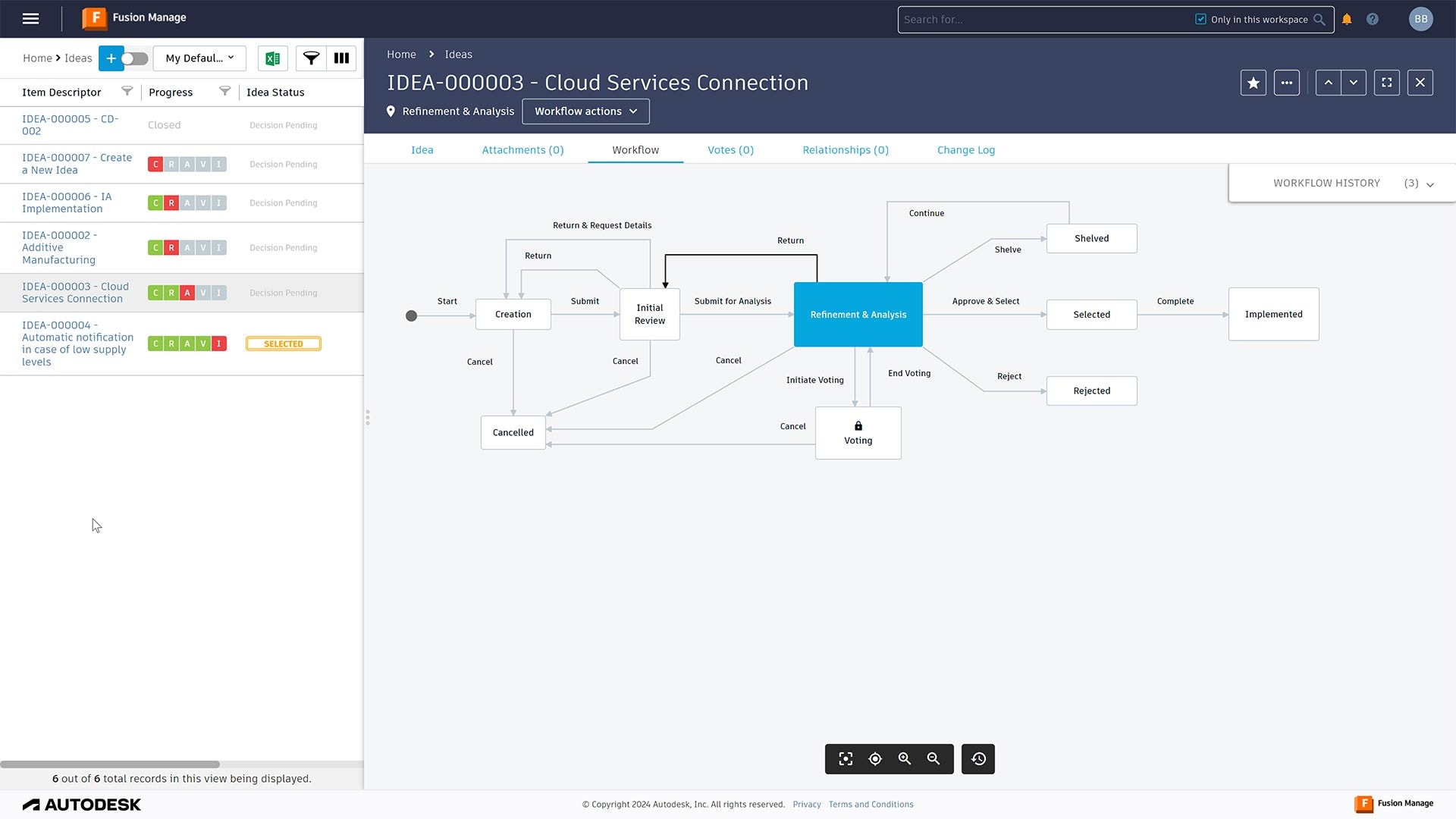The height and width of the screenshot is (819, 1456).
Task: Switch to the Change Log tab
Action: point(966,150)
